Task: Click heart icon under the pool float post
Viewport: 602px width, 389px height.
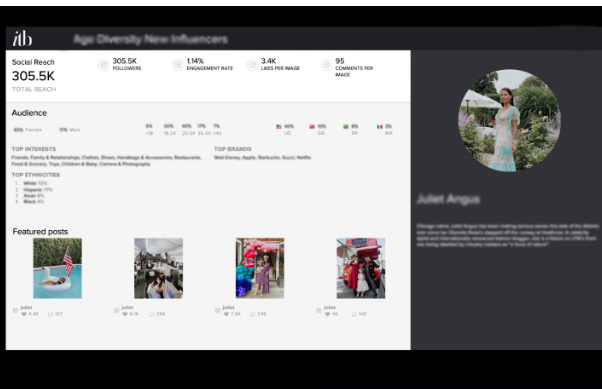Action: click(x=24, y=314)
